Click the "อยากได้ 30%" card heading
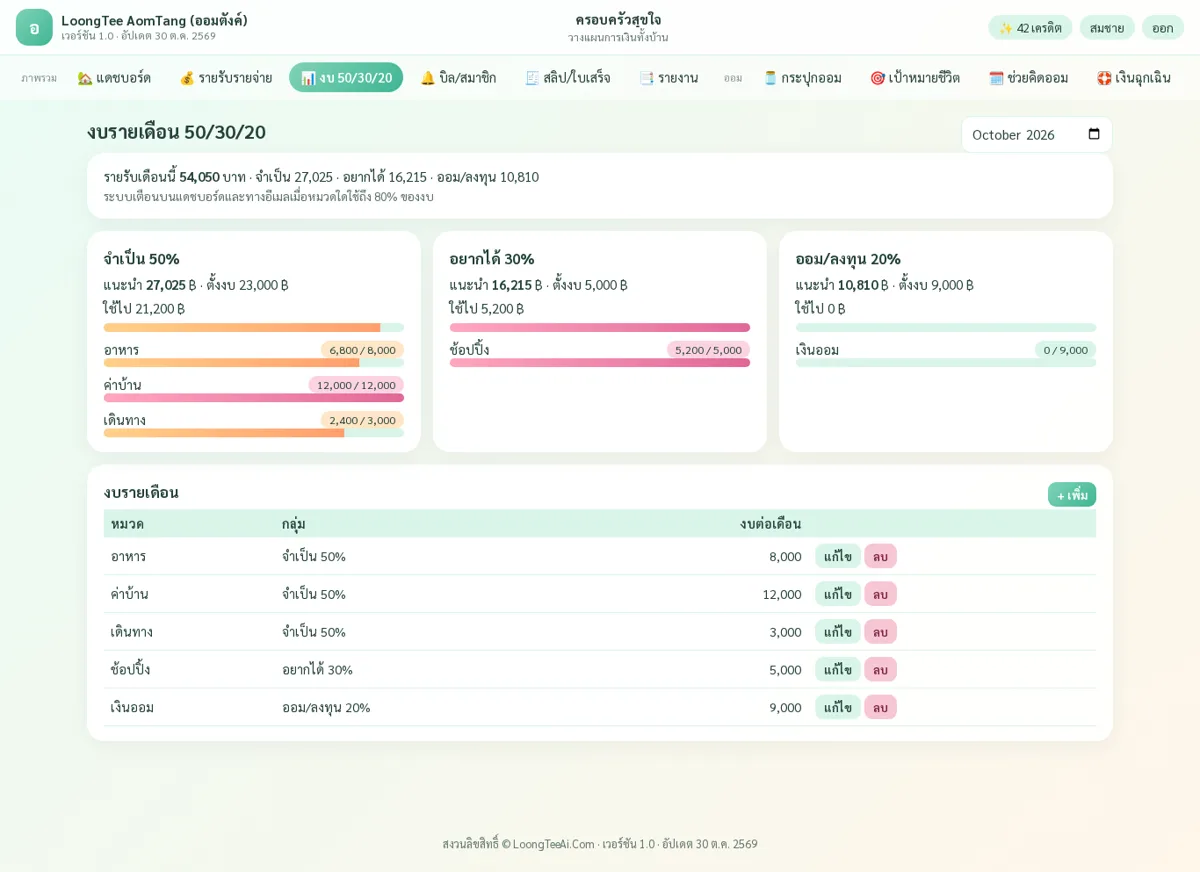1200x872 pixels. pos(492,259)
